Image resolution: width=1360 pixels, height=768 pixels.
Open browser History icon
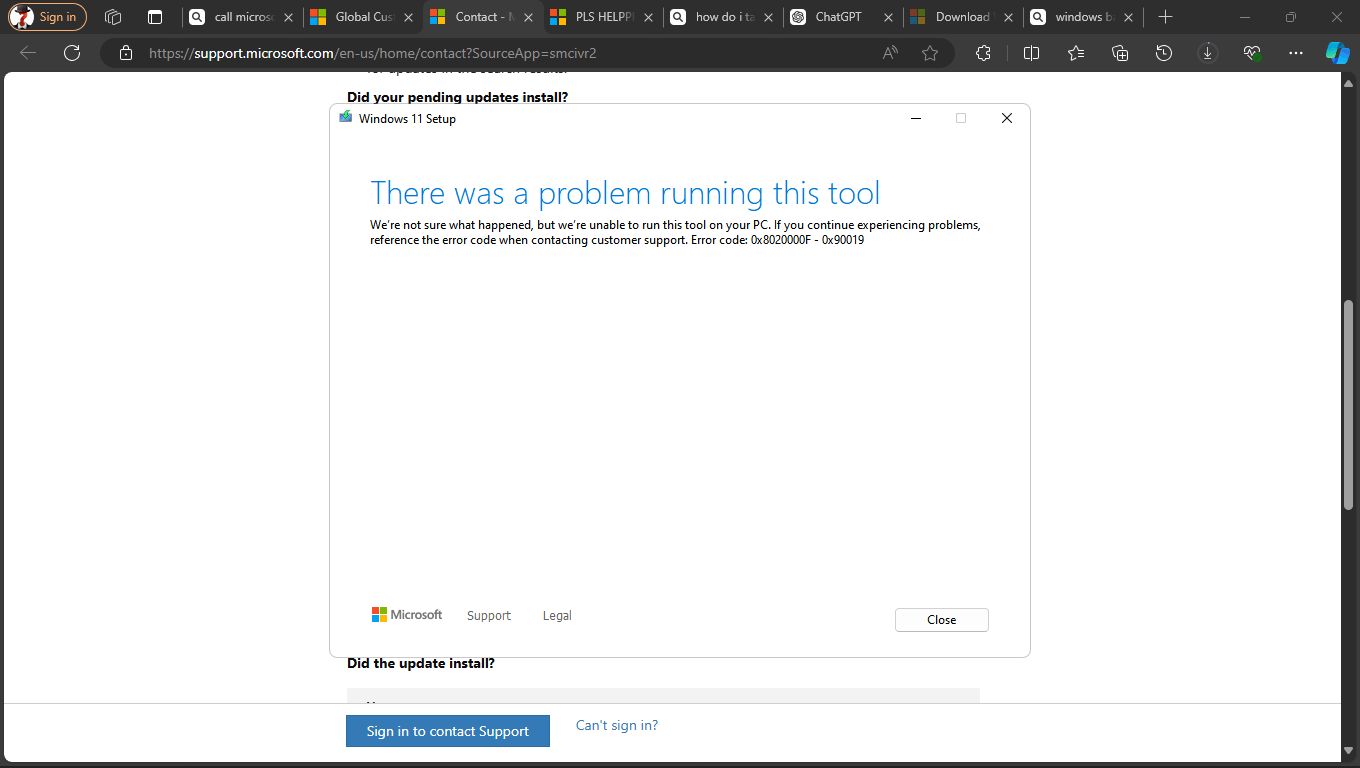(1164, 53)
